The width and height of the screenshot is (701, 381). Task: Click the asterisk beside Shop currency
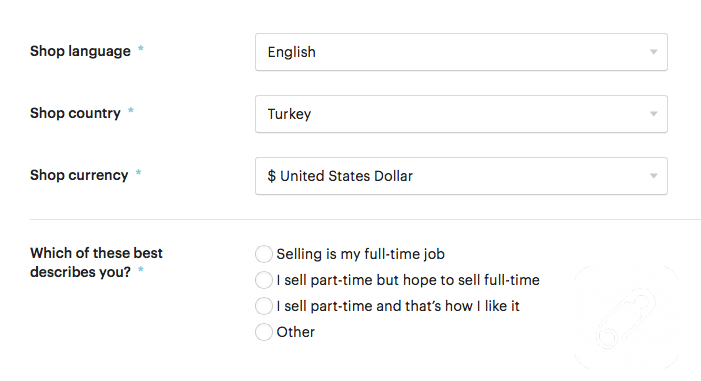(x=138, y=172)
